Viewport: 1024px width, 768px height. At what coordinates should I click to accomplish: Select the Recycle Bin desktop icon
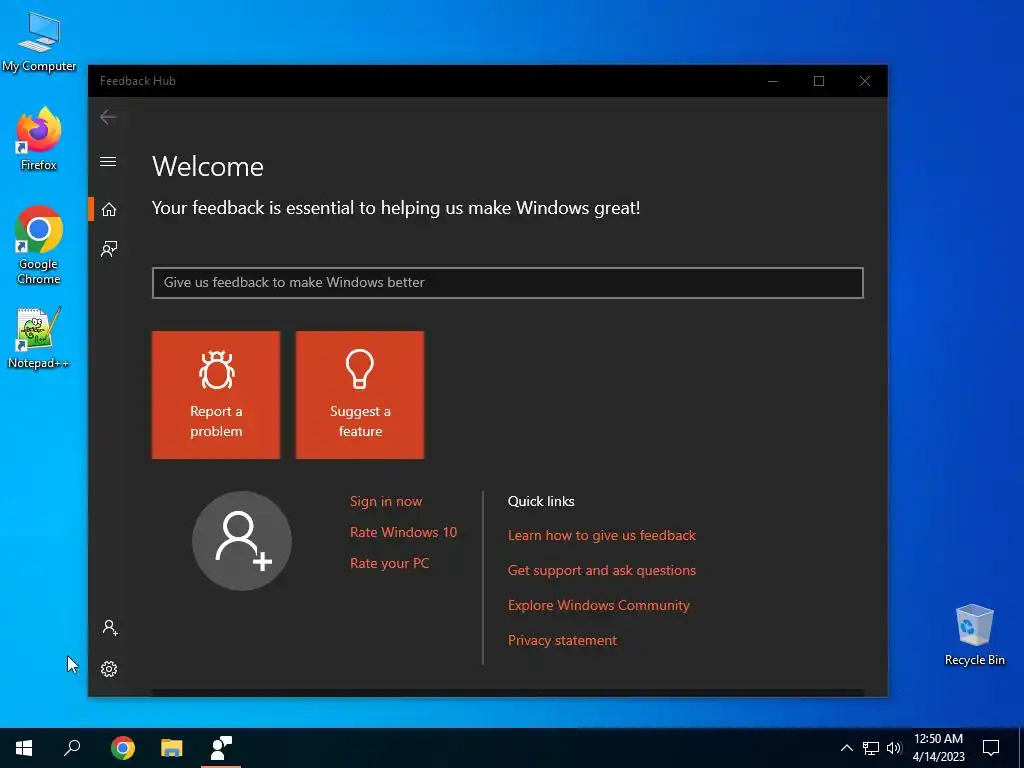coord(974,635)
